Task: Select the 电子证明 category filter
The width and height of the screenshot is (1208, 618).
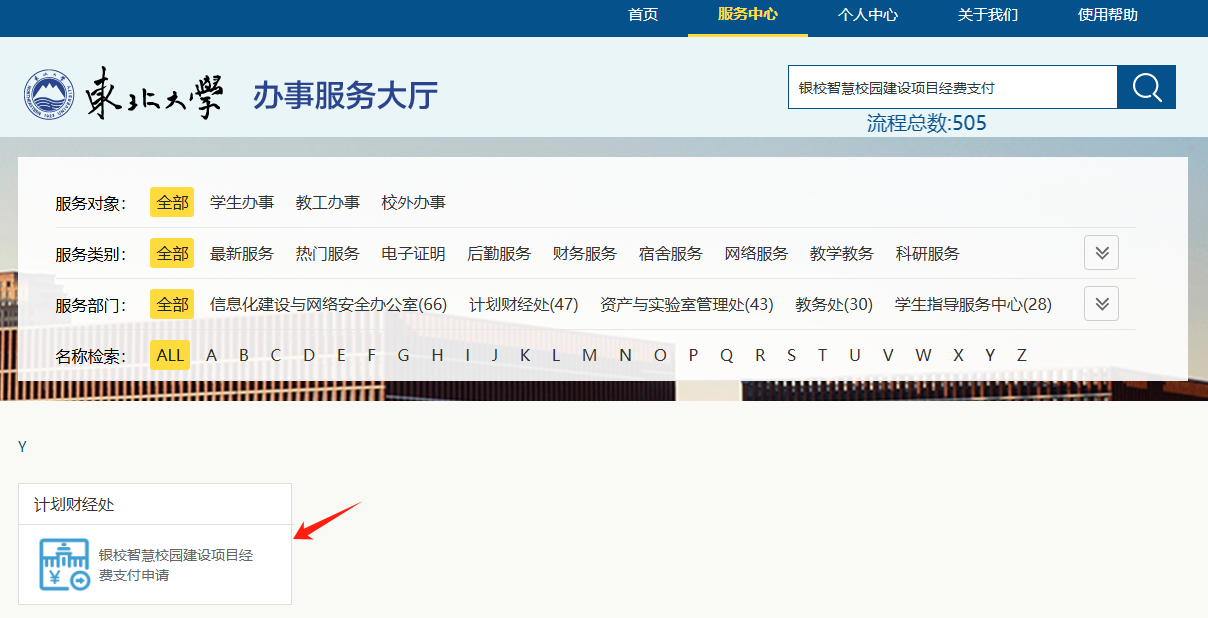Action: pyautogui.click(x=413, y=254)
